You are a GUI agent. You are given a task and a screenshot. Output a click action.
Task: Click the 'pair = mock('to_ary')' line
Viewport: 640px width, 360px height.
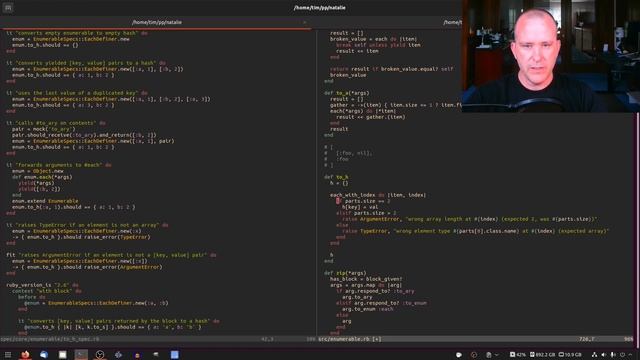click(44, 129)
